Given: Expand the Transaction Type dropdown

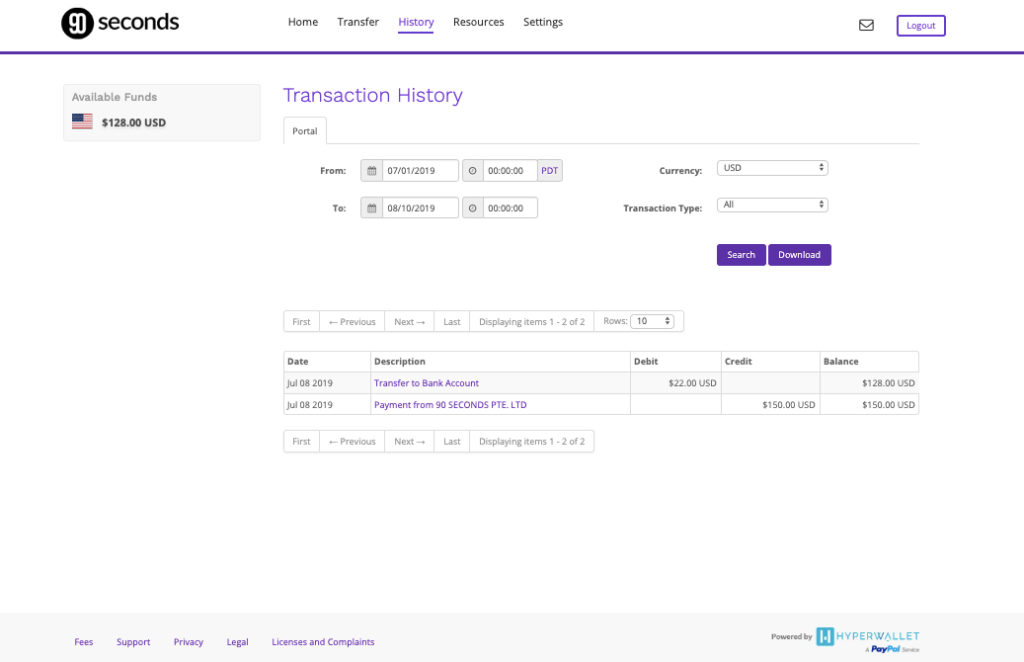Looking at the screenshot, I should click(772, 205).
